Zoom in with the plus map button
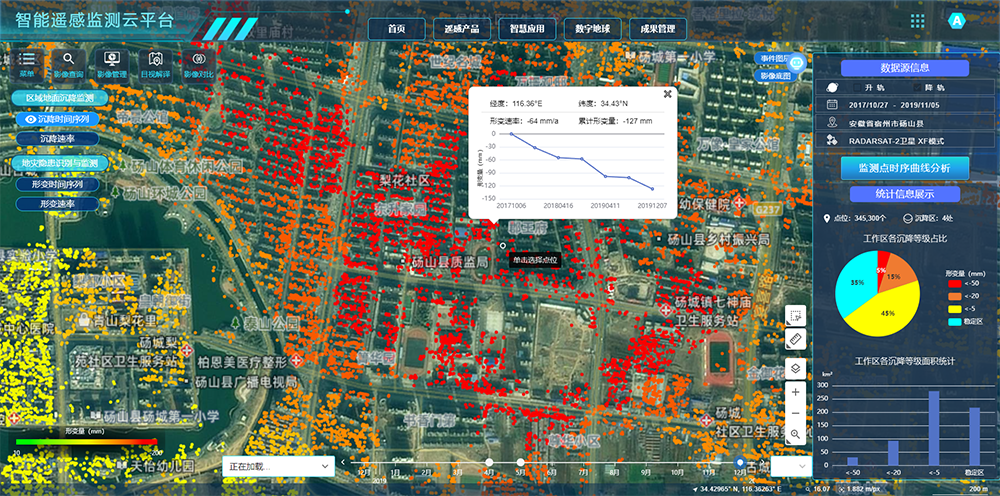1000x496 pixels. [x=795, y=393]
